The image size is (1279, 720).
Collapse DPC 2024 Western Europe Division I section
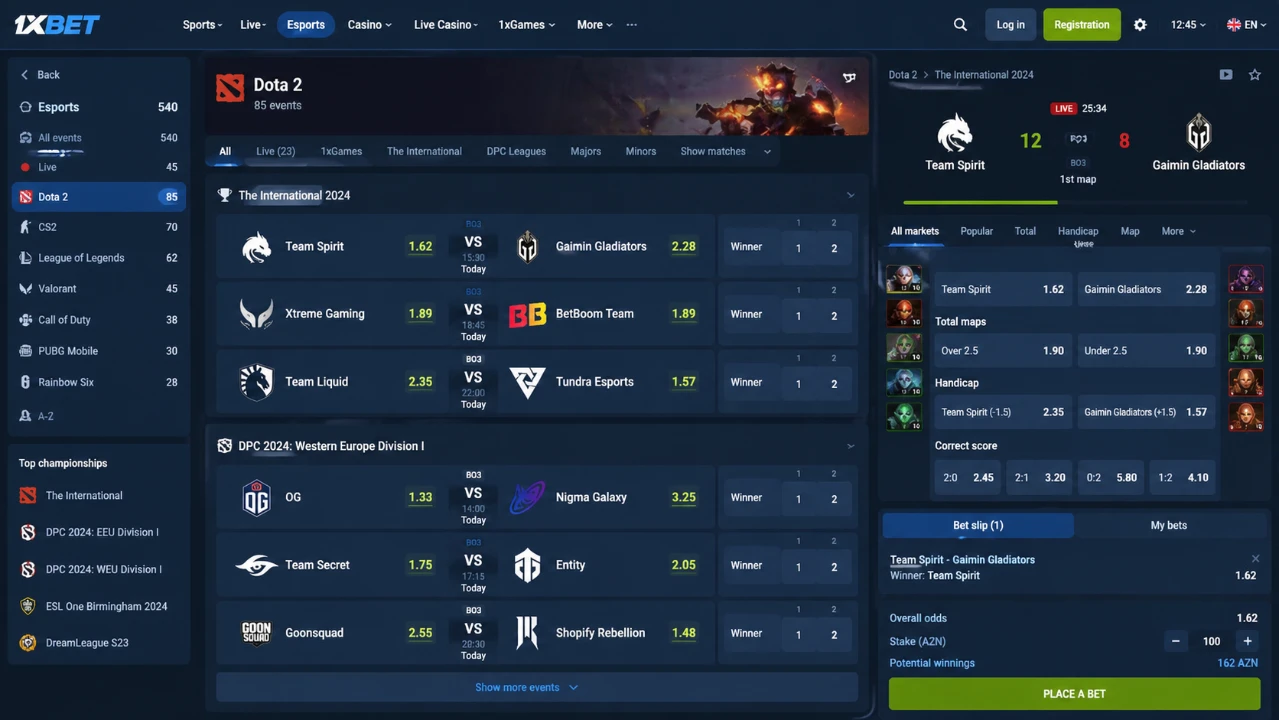pos(851,446)
